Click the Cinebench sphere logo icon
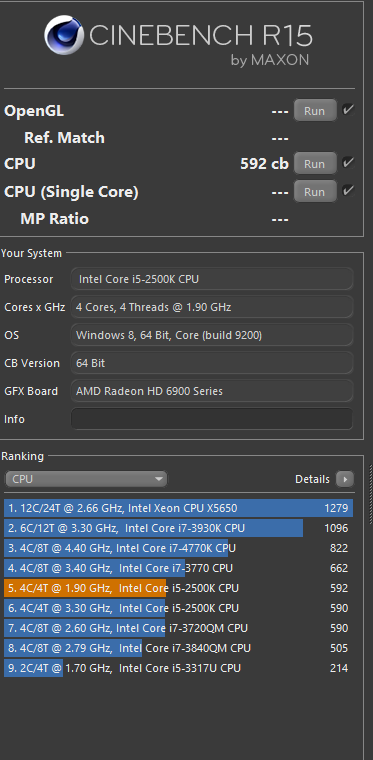The image size is (373, 760). (x=64, y=35)
